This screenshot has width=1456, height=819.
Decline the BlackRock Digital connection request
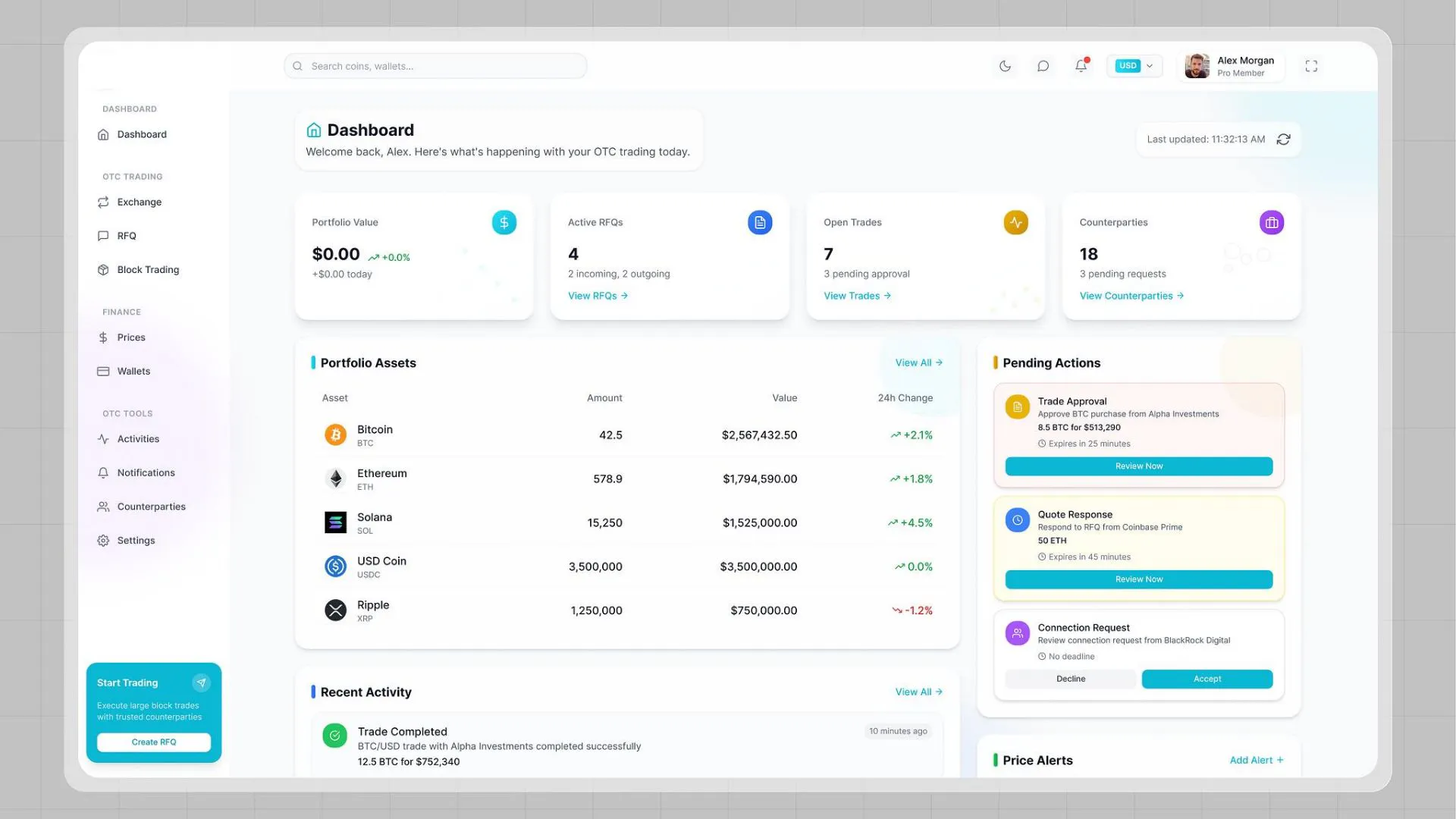coord(1071,679)
